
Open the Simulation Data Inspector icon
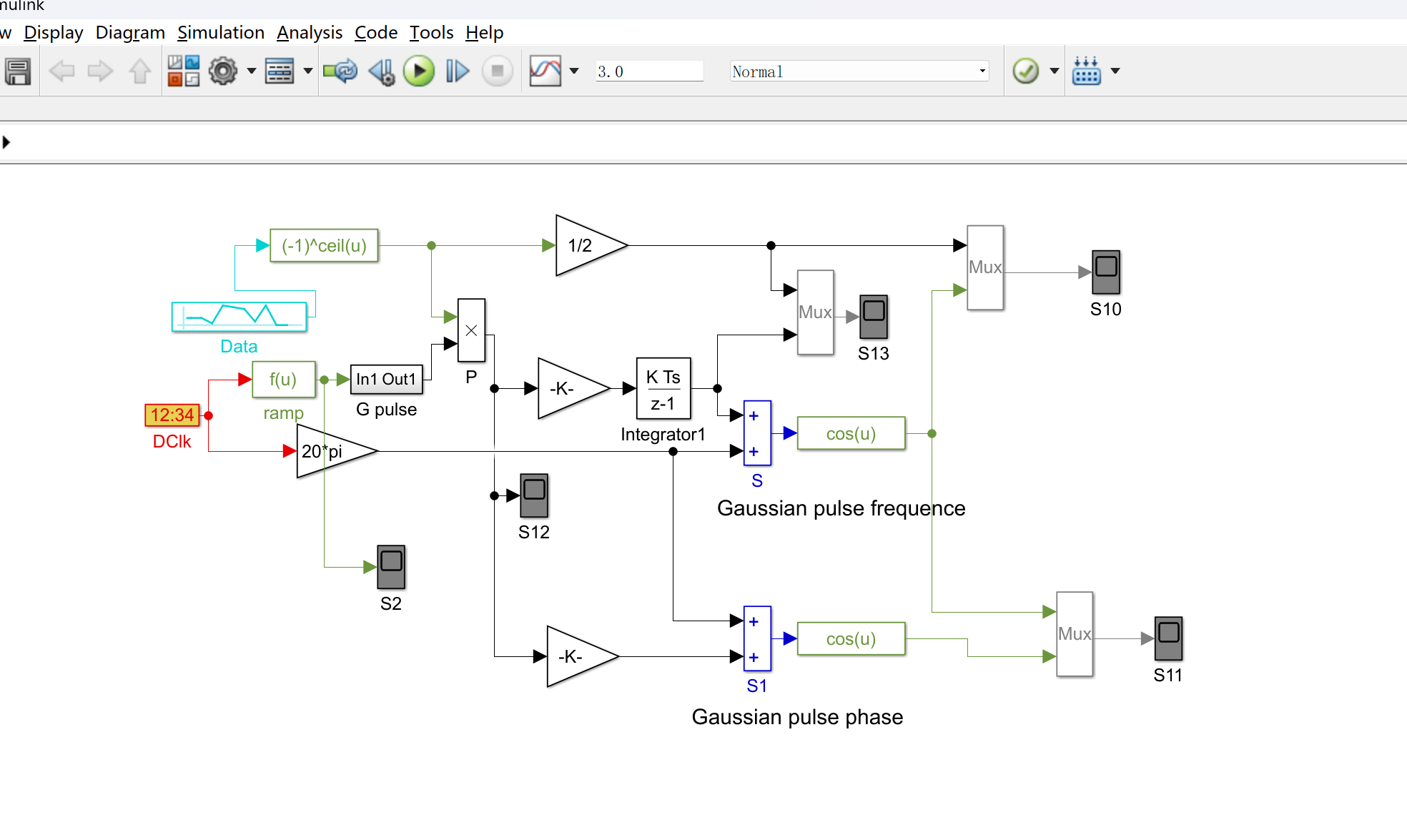pos(545,71)
